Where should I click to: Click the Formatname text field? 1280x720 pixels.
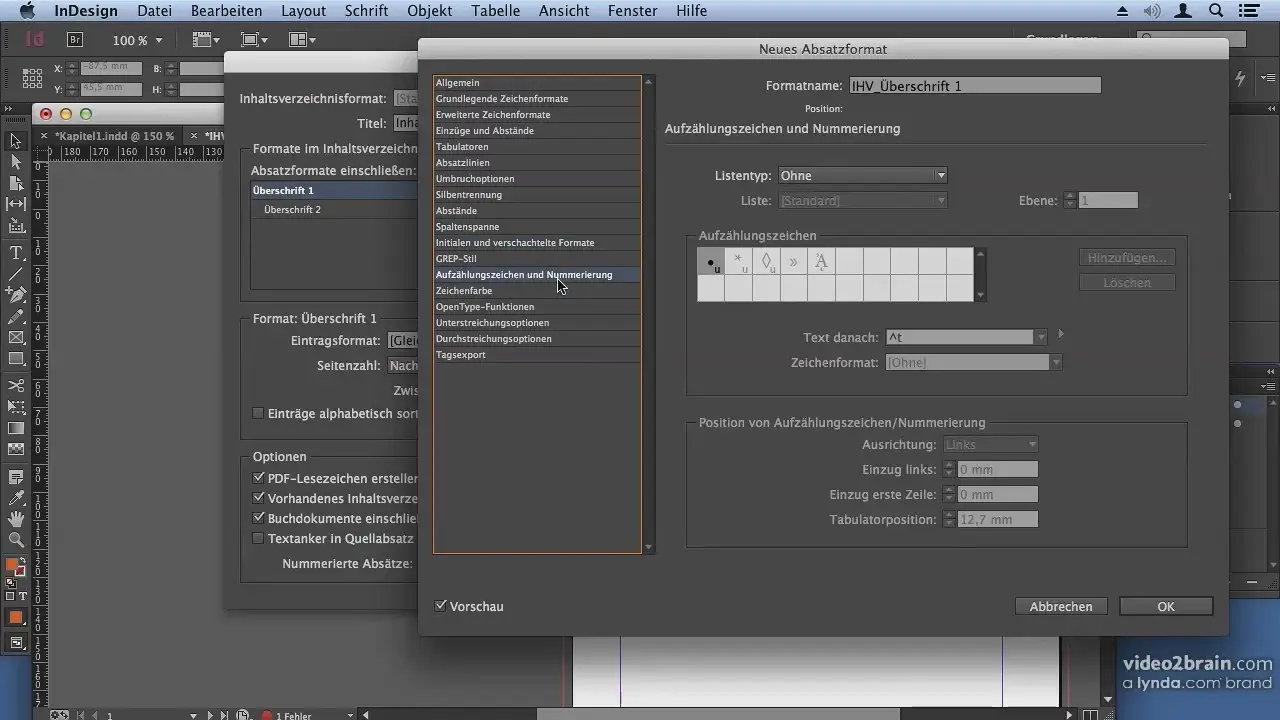coord(974,86)
